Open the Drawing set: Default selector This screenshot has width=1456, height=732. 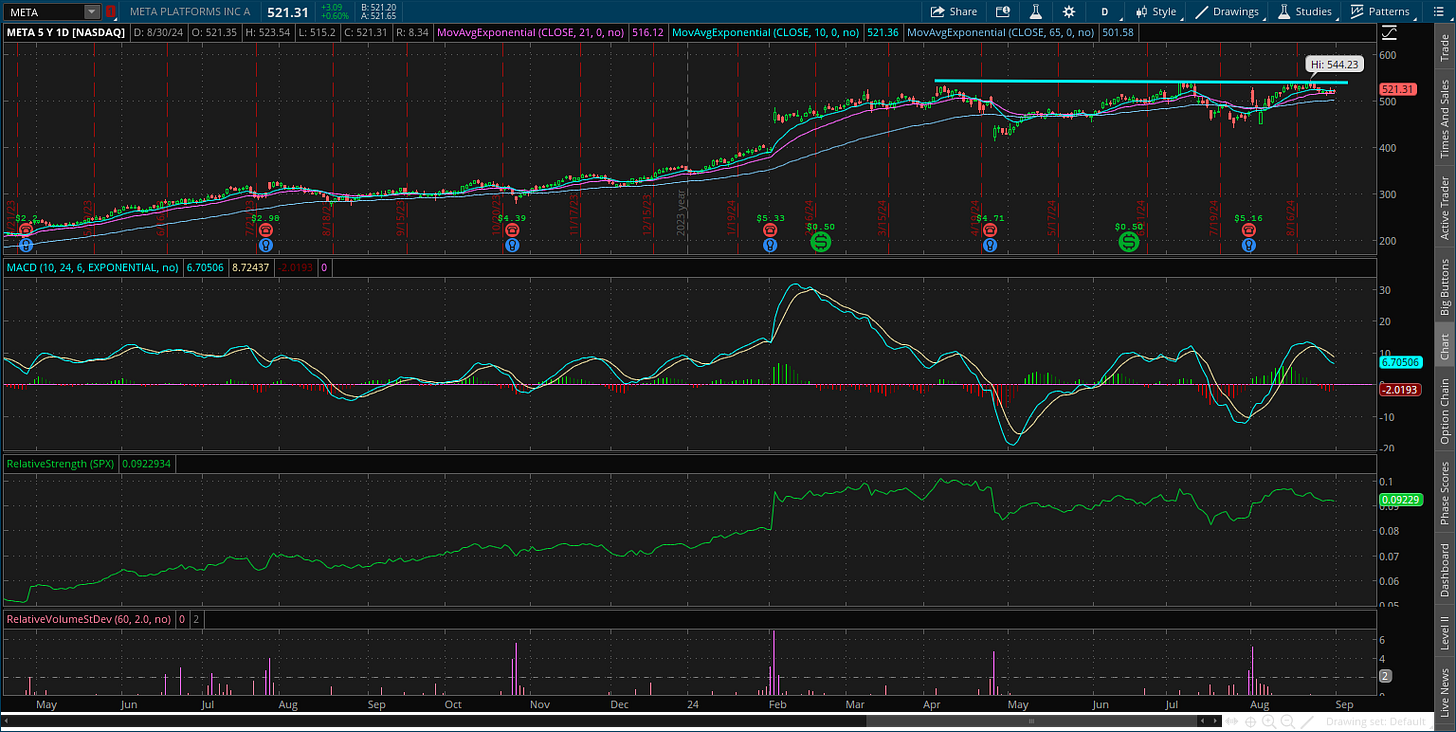pos(1377,721)
